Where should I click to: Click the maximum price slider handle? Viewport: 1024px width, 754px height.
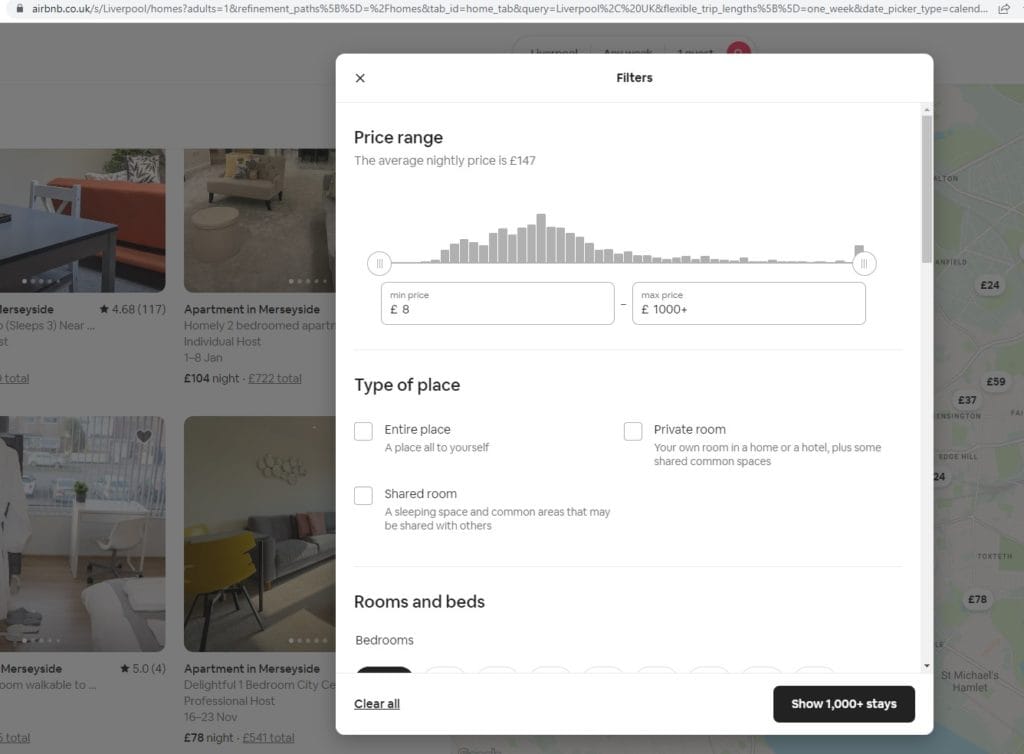[x=865, y=264]
